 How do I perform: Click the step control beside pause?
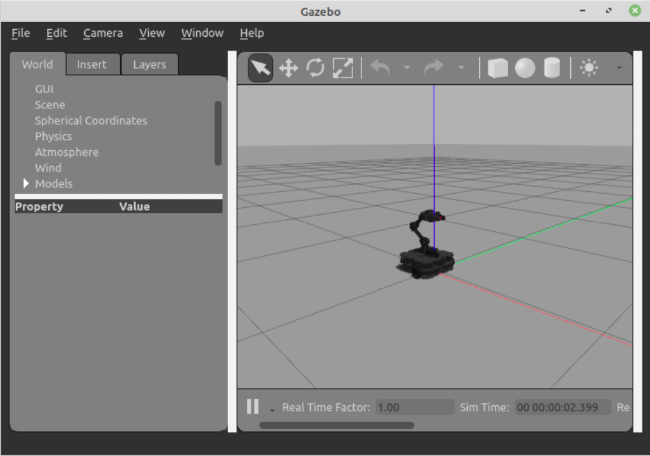[x=272, y=410]
